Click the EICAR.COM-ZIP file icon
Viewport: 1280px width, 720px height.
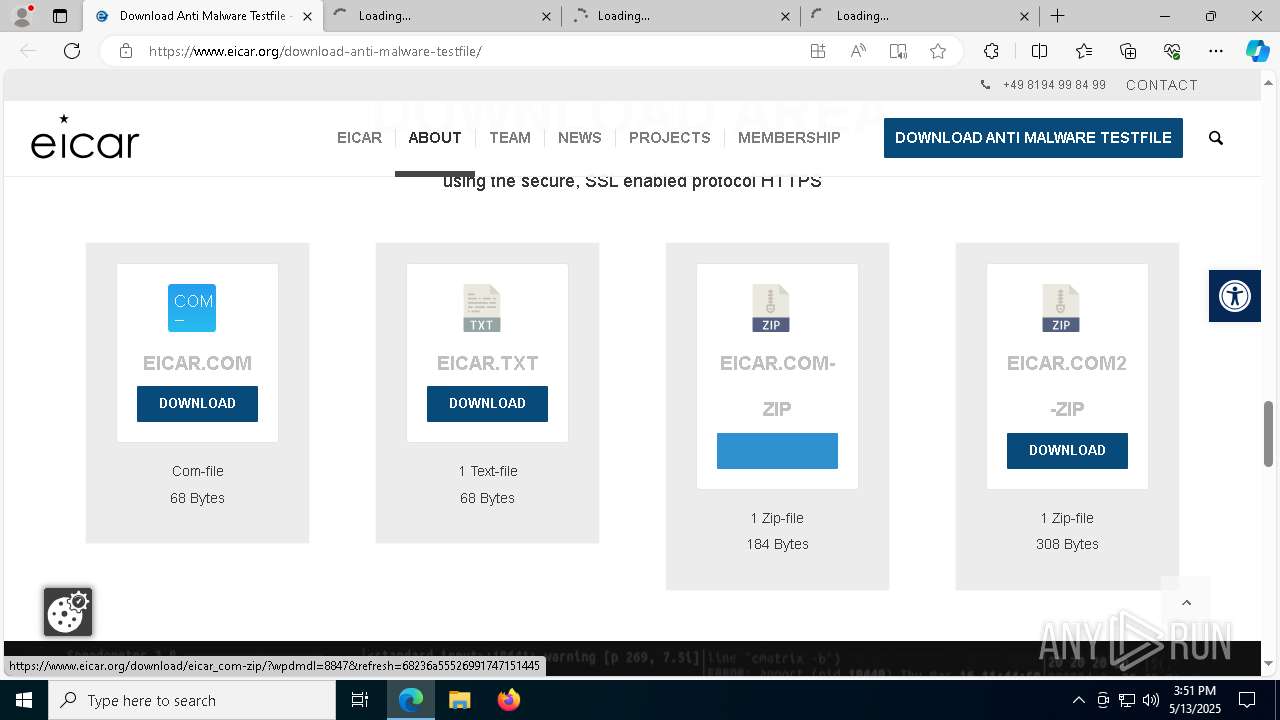771,308
